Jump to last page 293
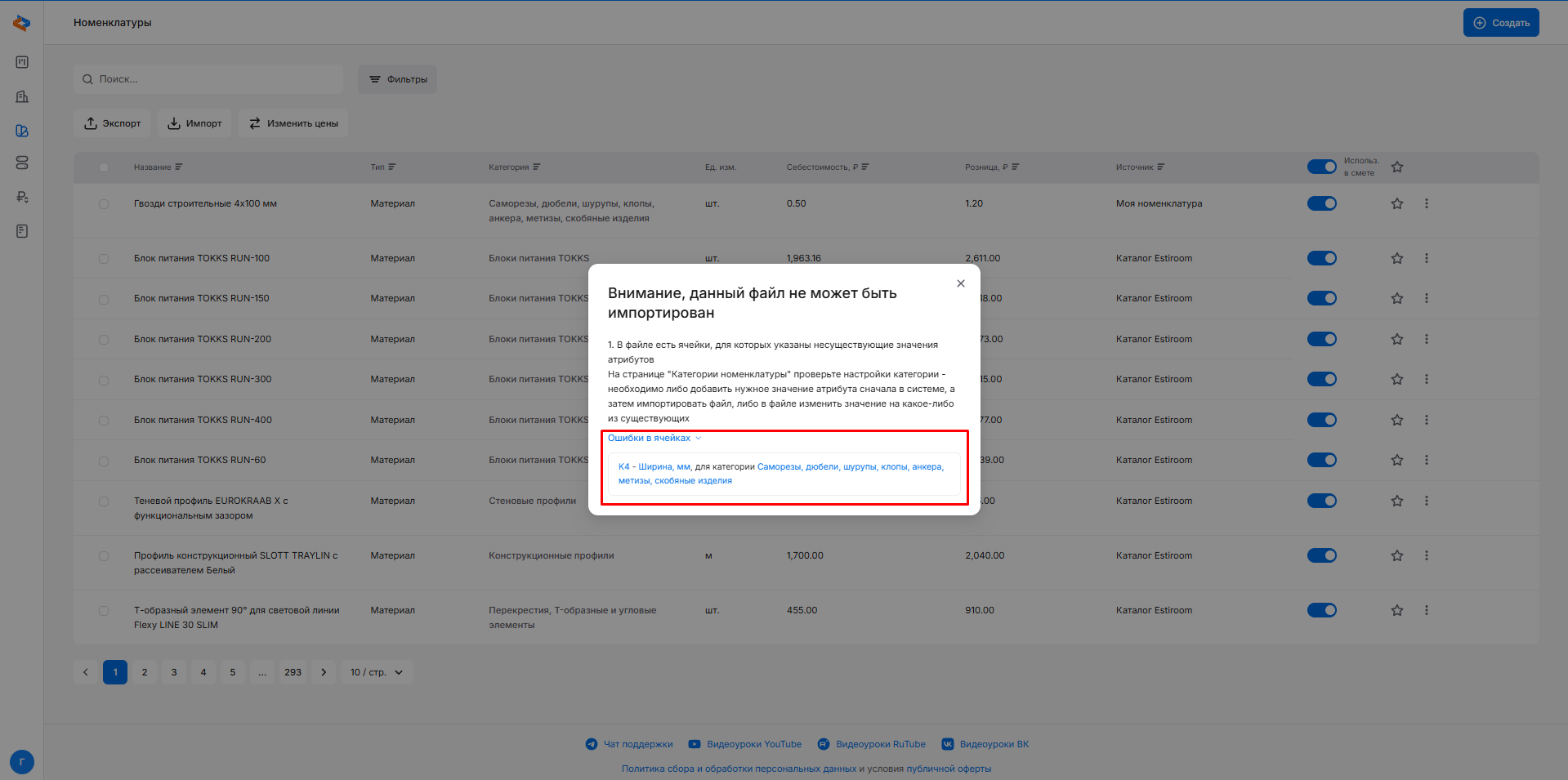Screen dimensions: 1568x780 (293, 672)
